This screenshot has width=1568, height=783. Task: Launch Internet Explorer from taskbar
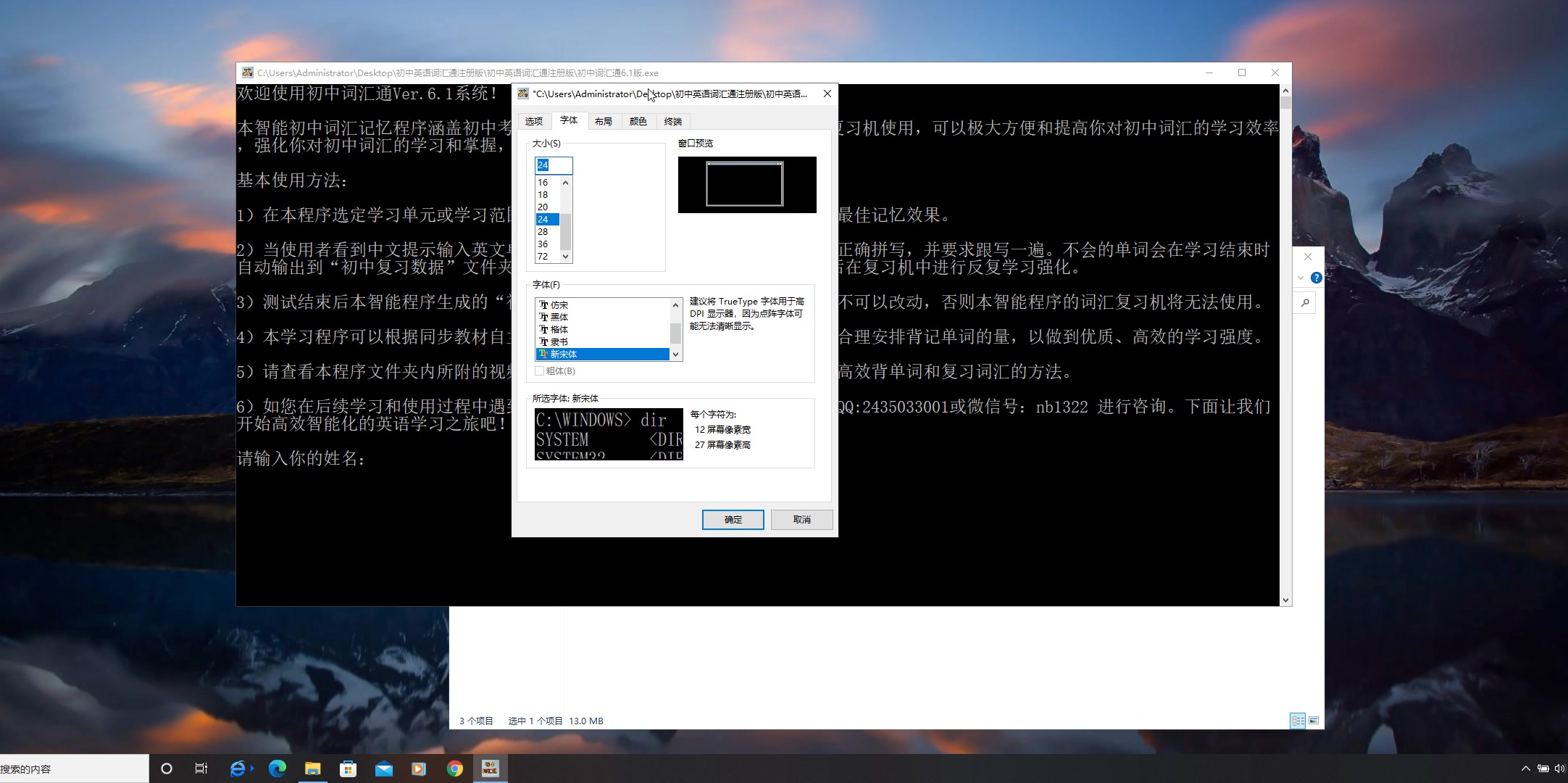click(238, 768)
